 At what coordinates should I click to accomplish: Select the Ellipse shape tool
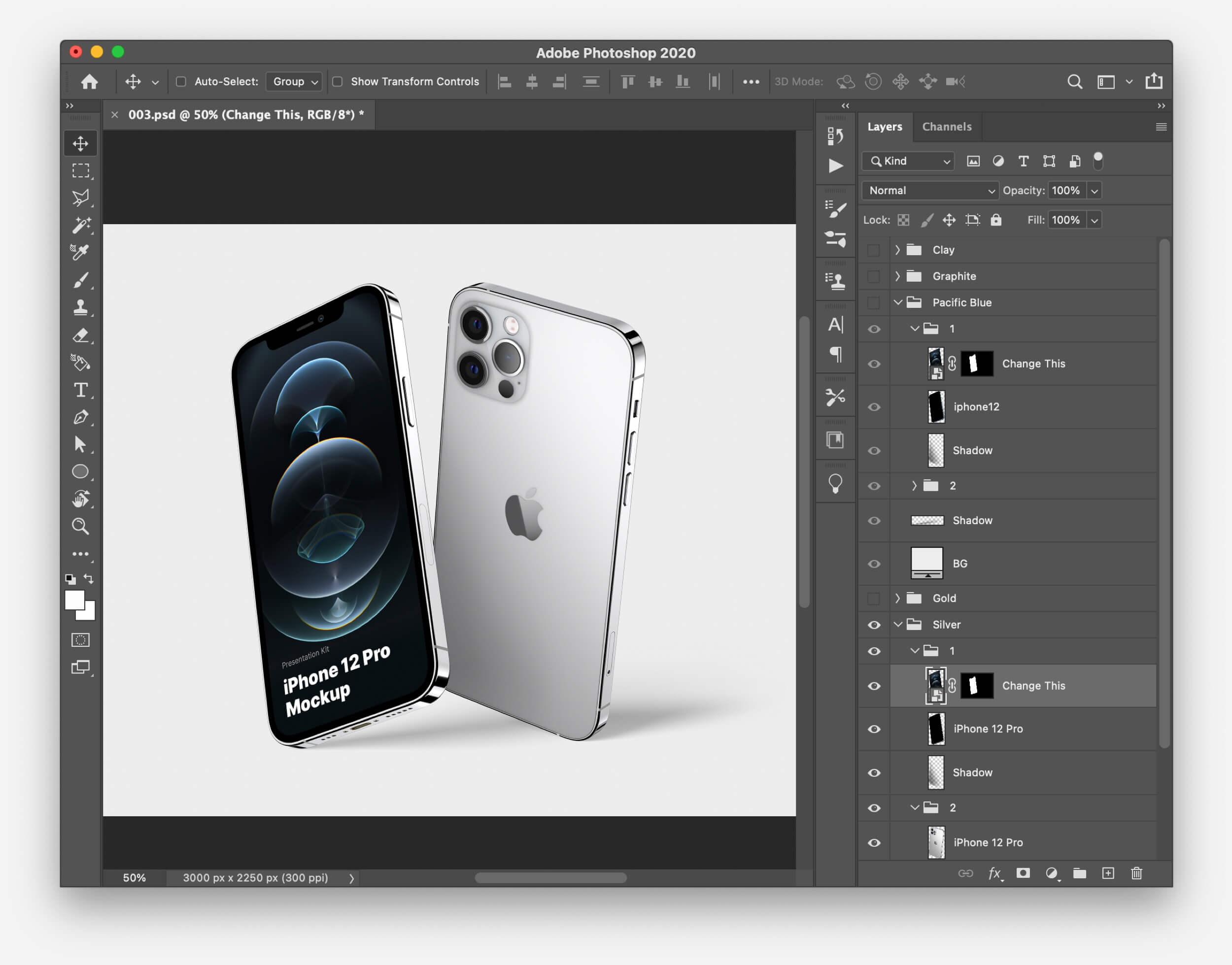(80, 471)
